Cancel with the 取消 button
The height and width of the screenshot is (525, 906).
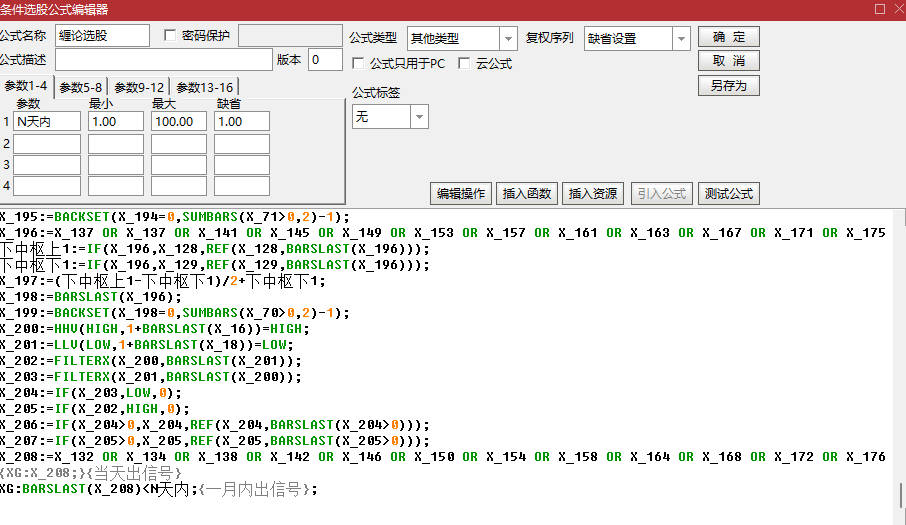(729, 61)
